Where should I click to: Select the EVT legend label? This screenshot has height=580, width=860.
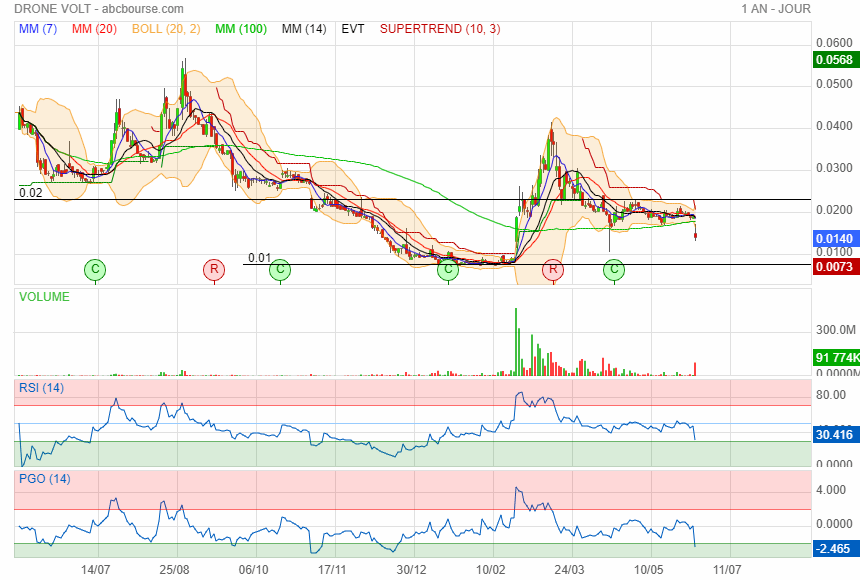[353, 29]
